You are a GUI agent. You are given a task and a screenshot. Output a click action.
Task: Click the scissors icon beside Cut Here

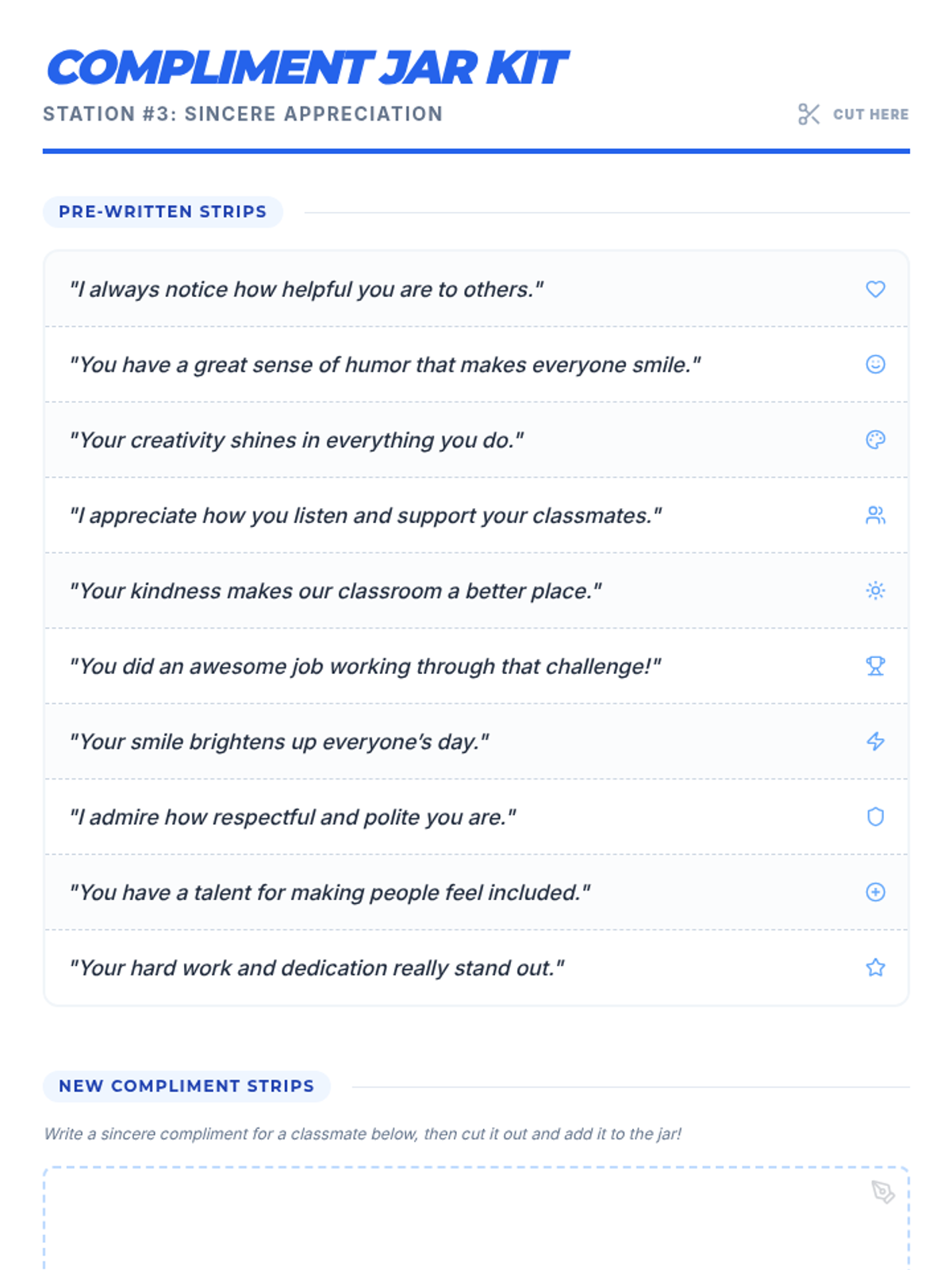click(808, 114)
